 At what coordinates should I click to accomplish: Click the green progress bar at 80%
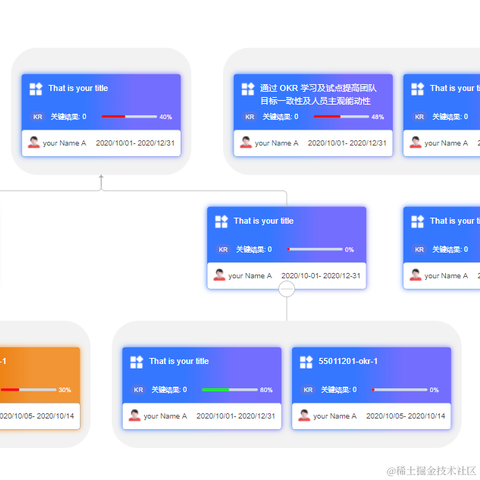pyautogui.click(x=230, y=390)
